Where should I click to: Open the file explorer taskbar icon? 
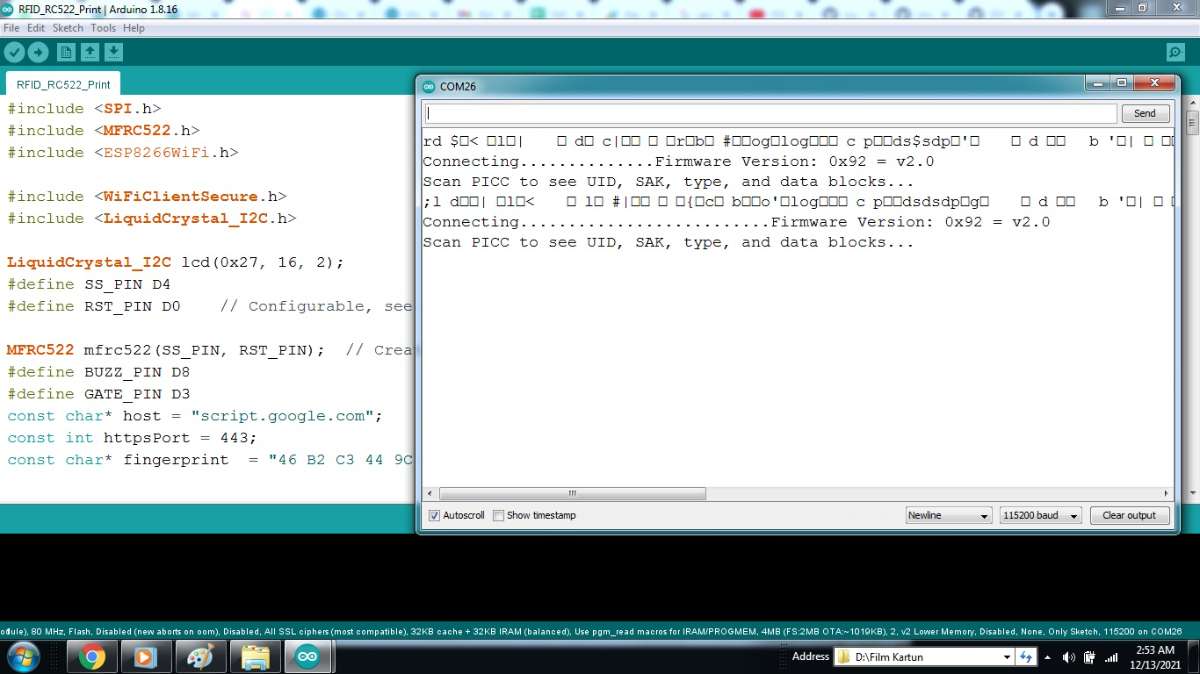pyautogui.click(x=254, y=657)
